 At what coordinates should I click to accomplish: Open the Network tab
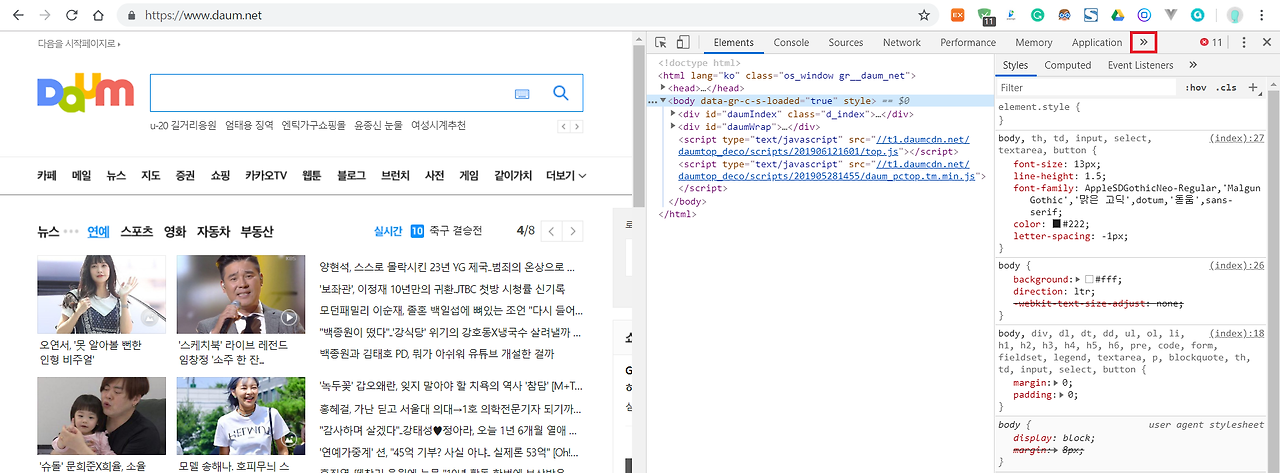coord(901,42)
